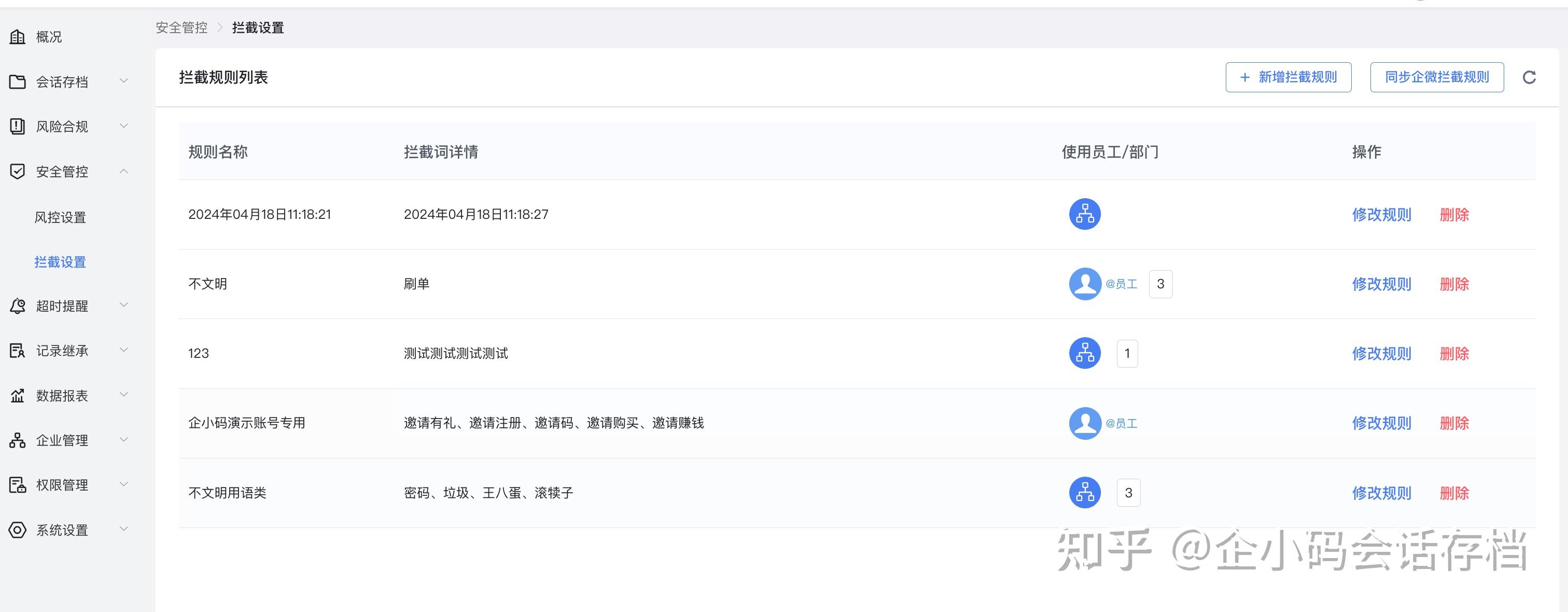Click the 概况 building icon in sidebar
This screenshot has height=612, width=1568.
point(17,37)
